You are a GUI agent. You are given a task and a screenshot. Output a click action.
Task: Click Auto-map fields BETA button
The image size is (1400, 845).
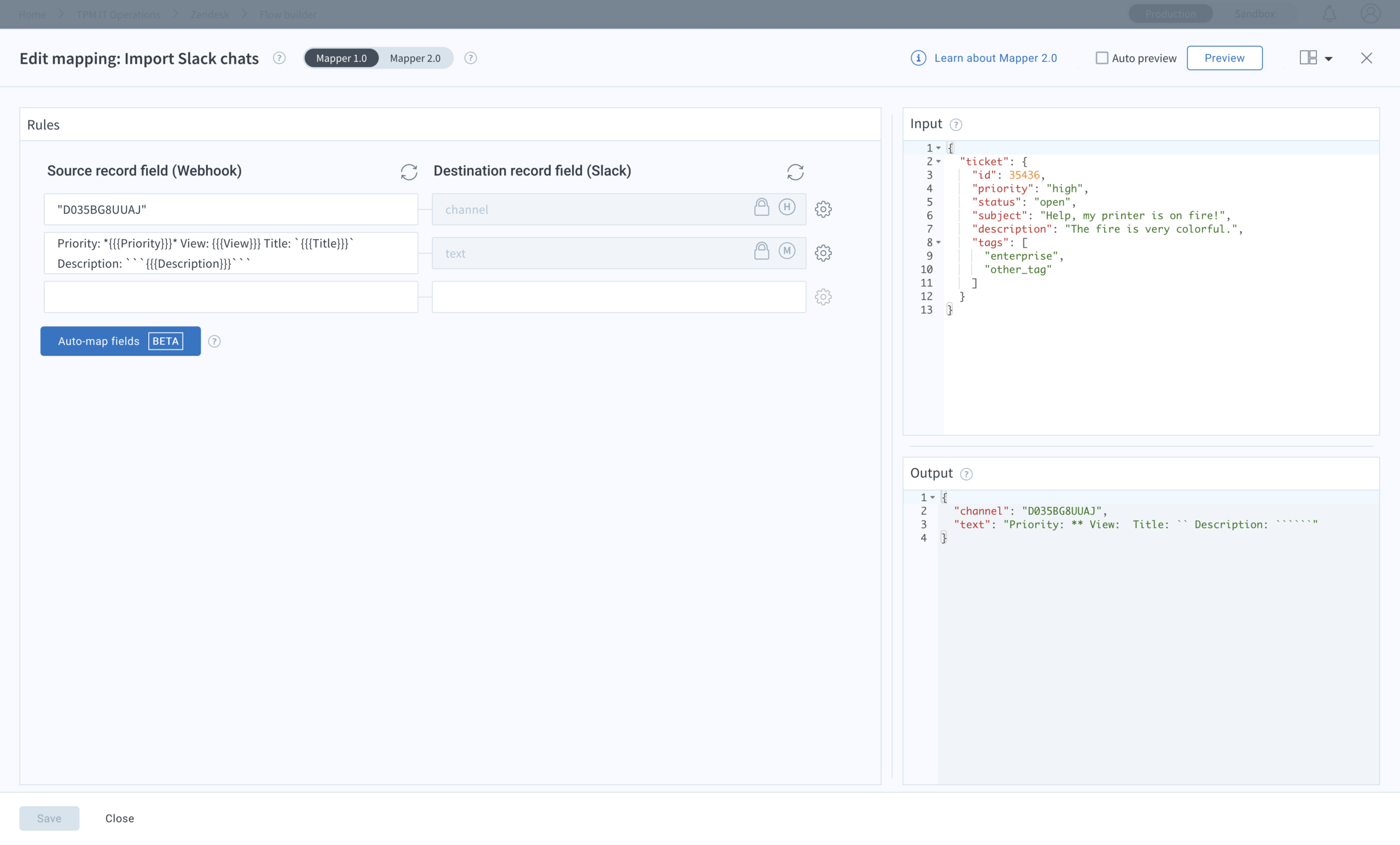[x=120, y=341]
